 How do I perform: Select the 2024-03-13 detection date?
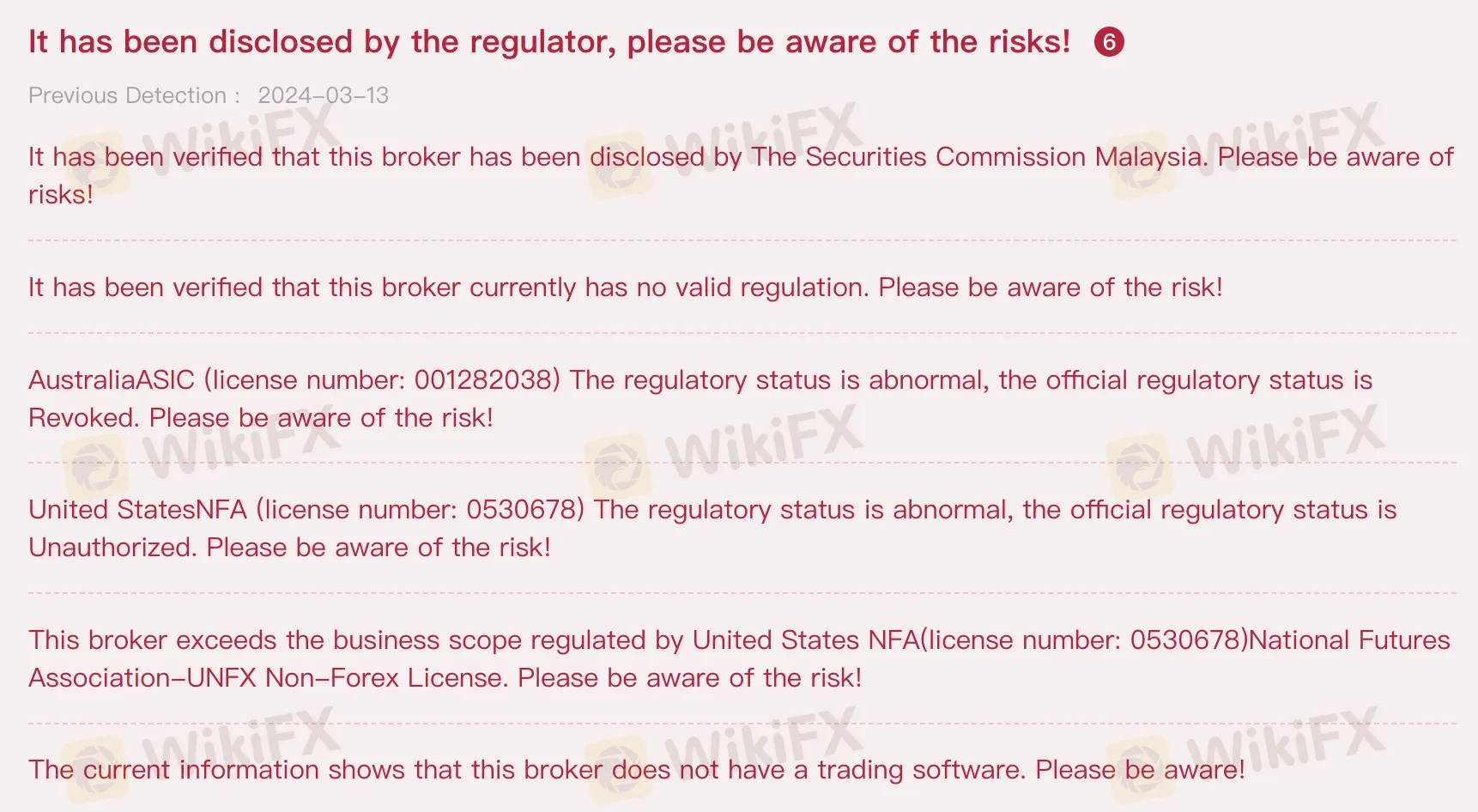click(323, 95)
